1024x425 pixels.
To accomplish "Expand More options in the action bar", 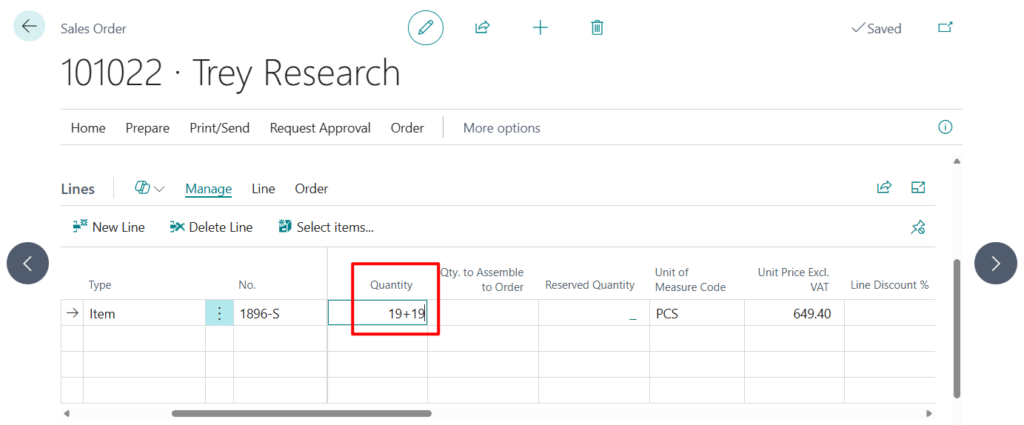I will 501,128.
